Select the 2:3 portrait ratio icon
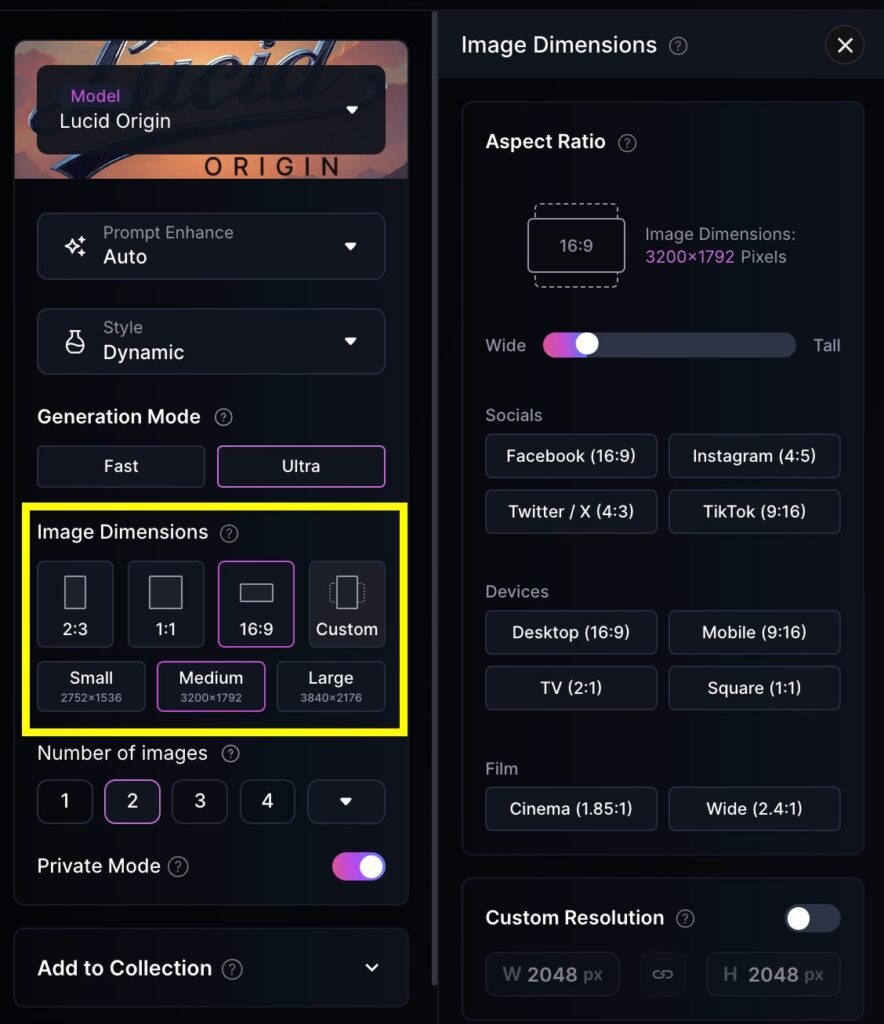The image size is (884, 1024). (75, 604)
